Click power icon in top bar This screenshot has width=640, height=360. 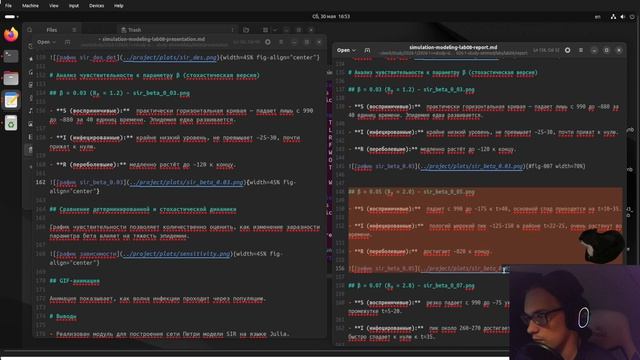pos(632,17)
